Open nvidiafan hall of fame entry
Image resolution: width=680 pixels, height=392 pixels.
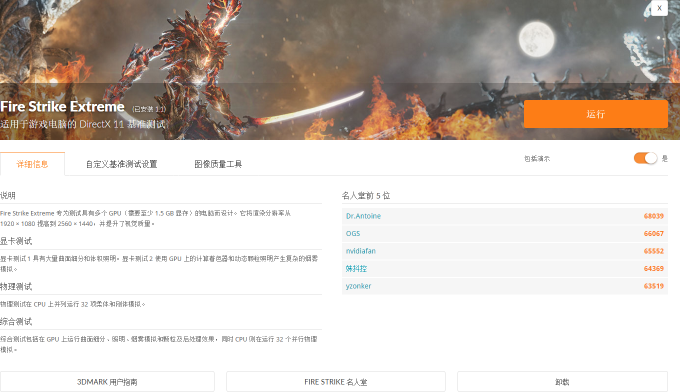pos(361,251)
